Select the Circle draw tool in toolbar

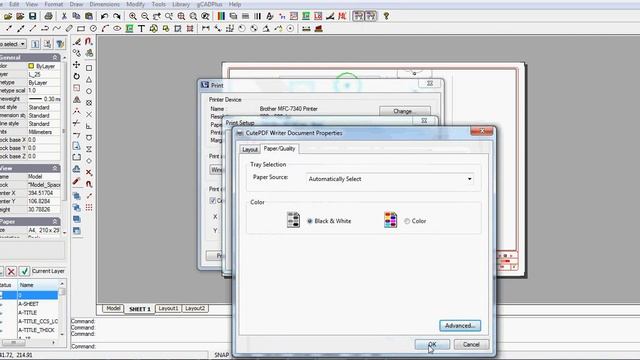tap(93, 29)
